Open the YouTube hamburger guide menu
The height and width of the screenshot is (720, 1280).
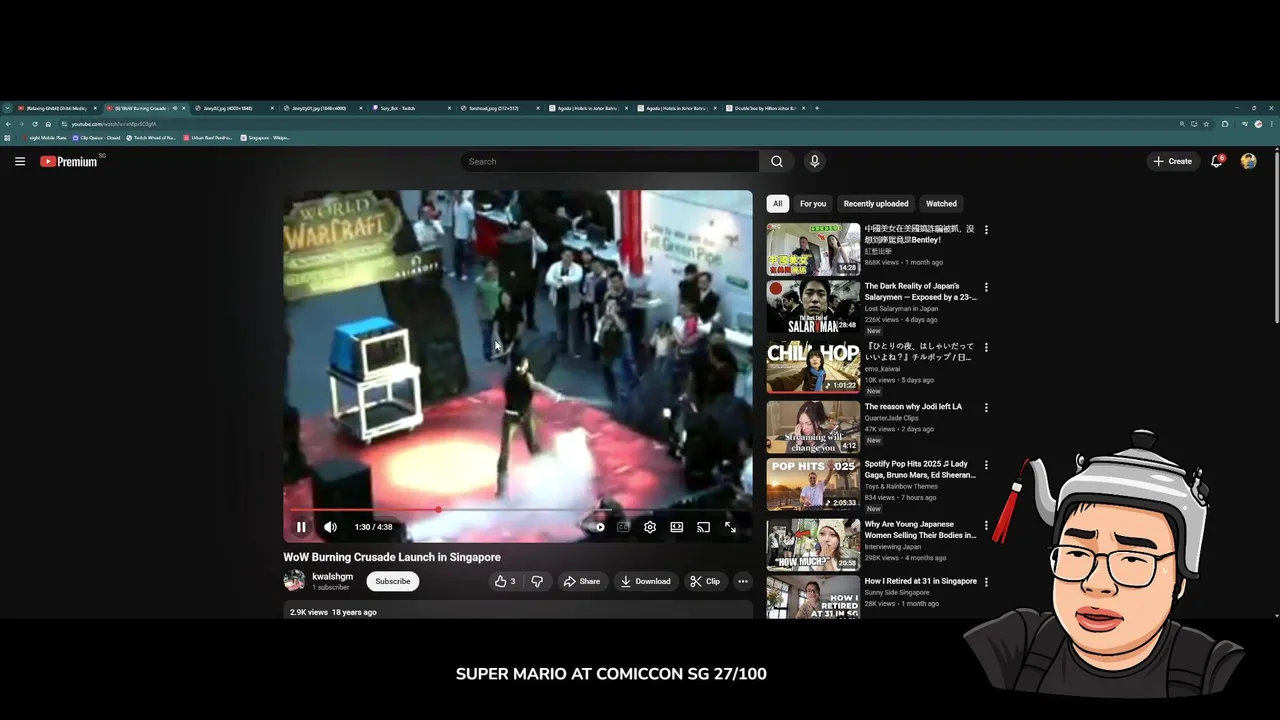pyautogui.click(x=20, y=161)
